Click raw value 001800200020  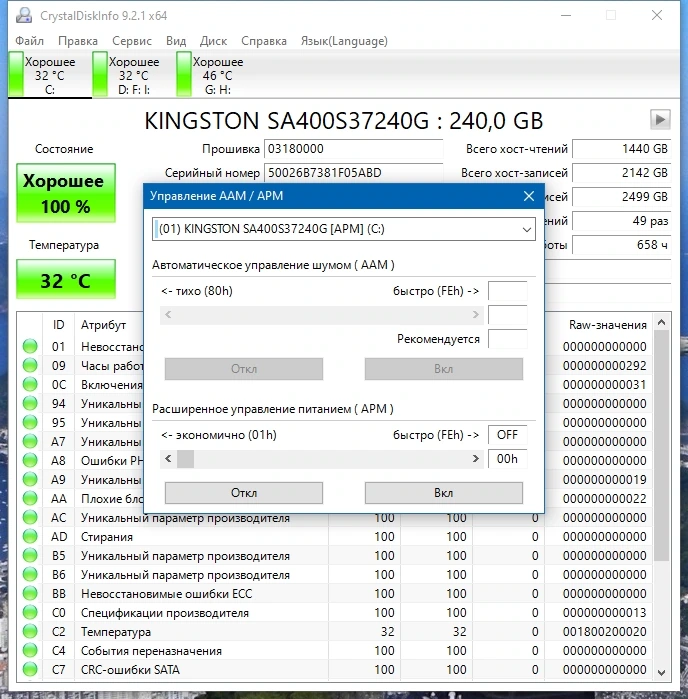click(604, 632)
